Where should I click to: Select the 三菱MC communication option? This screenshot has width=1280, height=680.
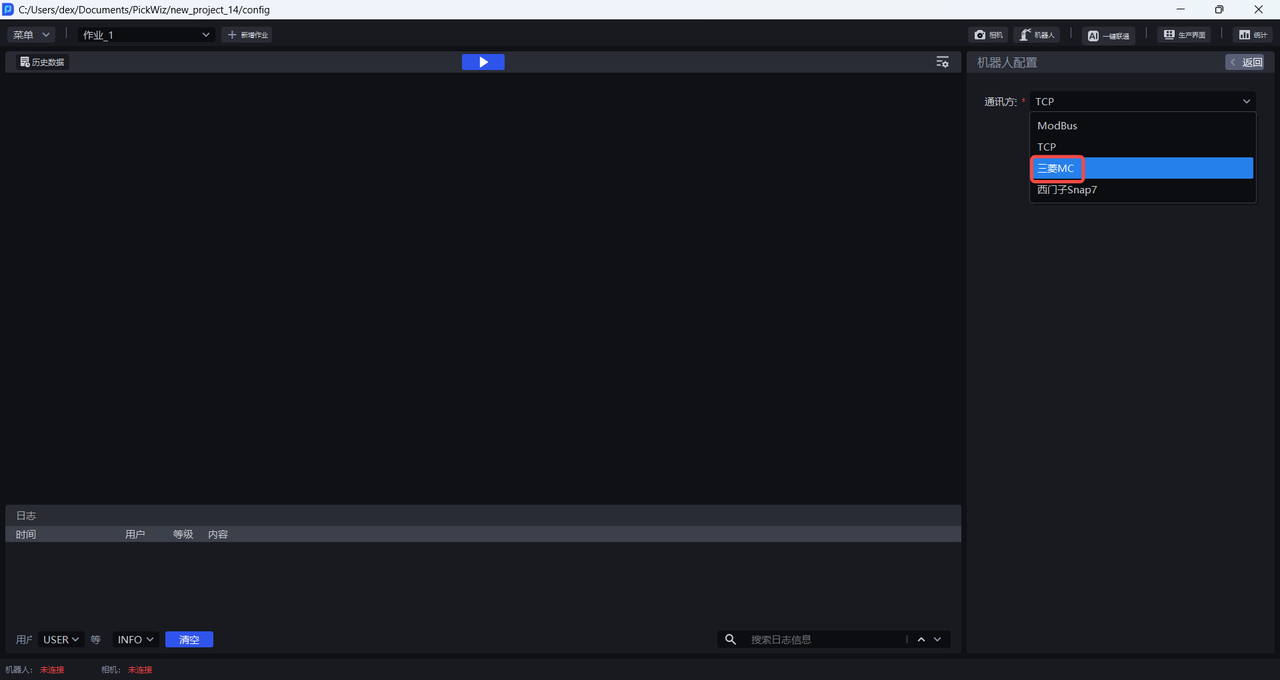pyautogui.click(x=1141, y=168)
